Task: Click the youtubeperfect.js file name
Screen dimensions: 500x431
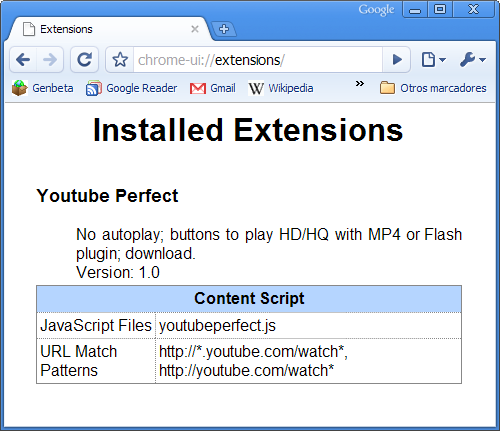Action: [x=217, y=326]
